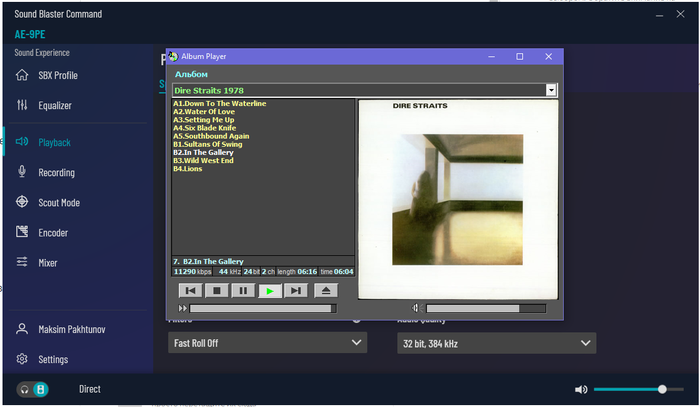This screenshot has width=700, height=407.
Task: Stop playback in Album Player
Action: [217, 291]
